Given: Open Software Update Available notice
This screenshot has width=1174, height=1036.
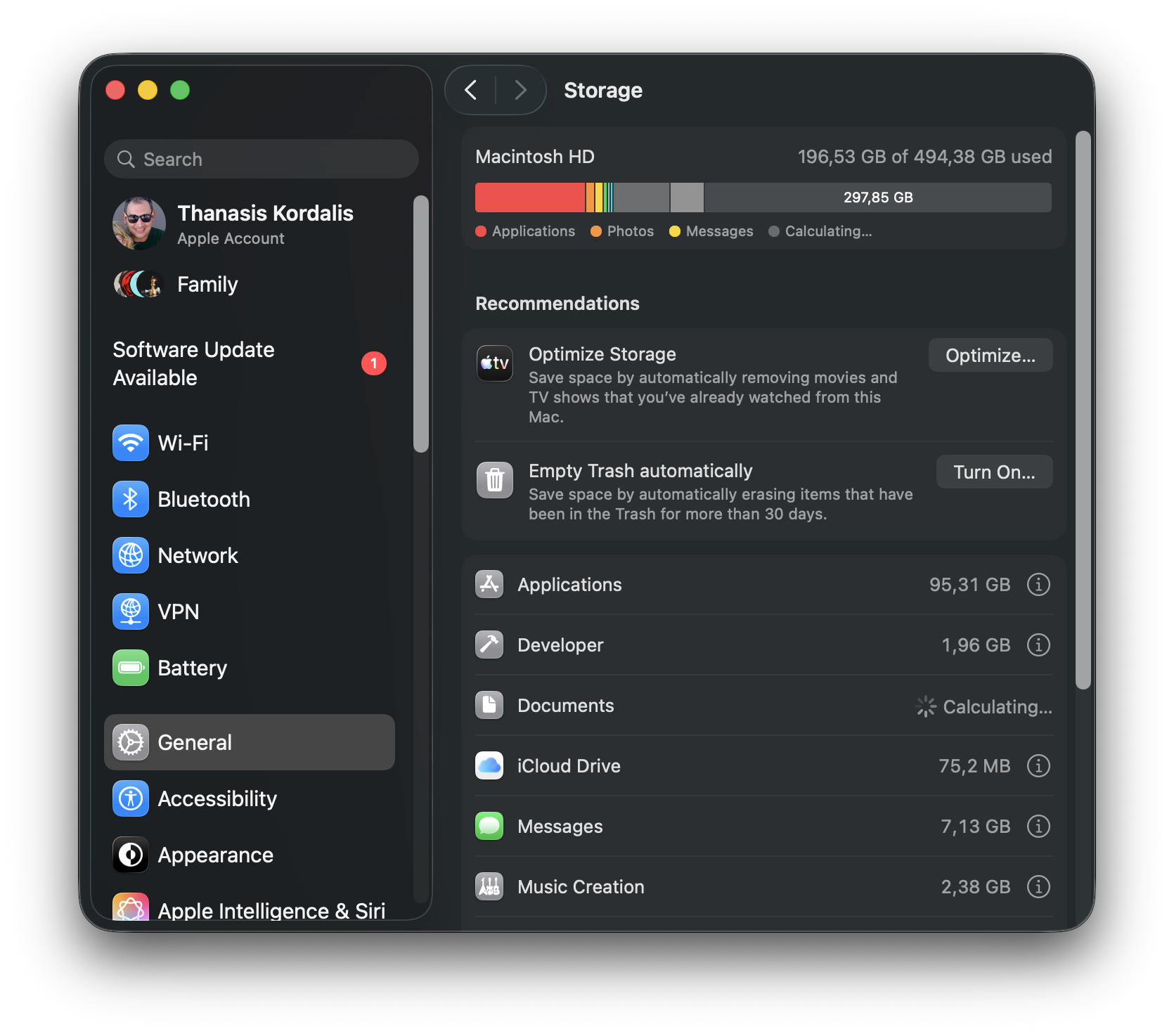Looking at the screenshot, I should click(x=250, y=363).
